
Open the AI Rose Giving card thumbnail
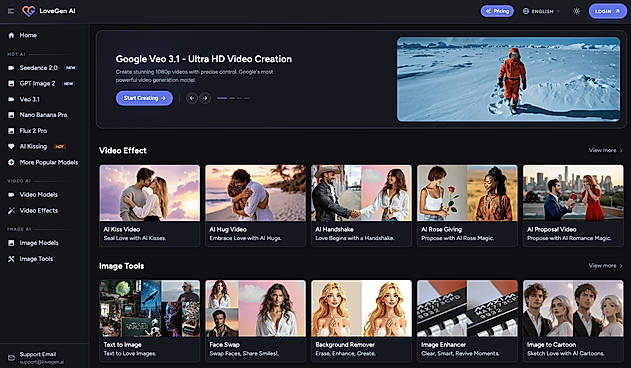click(x=467, y=193)
